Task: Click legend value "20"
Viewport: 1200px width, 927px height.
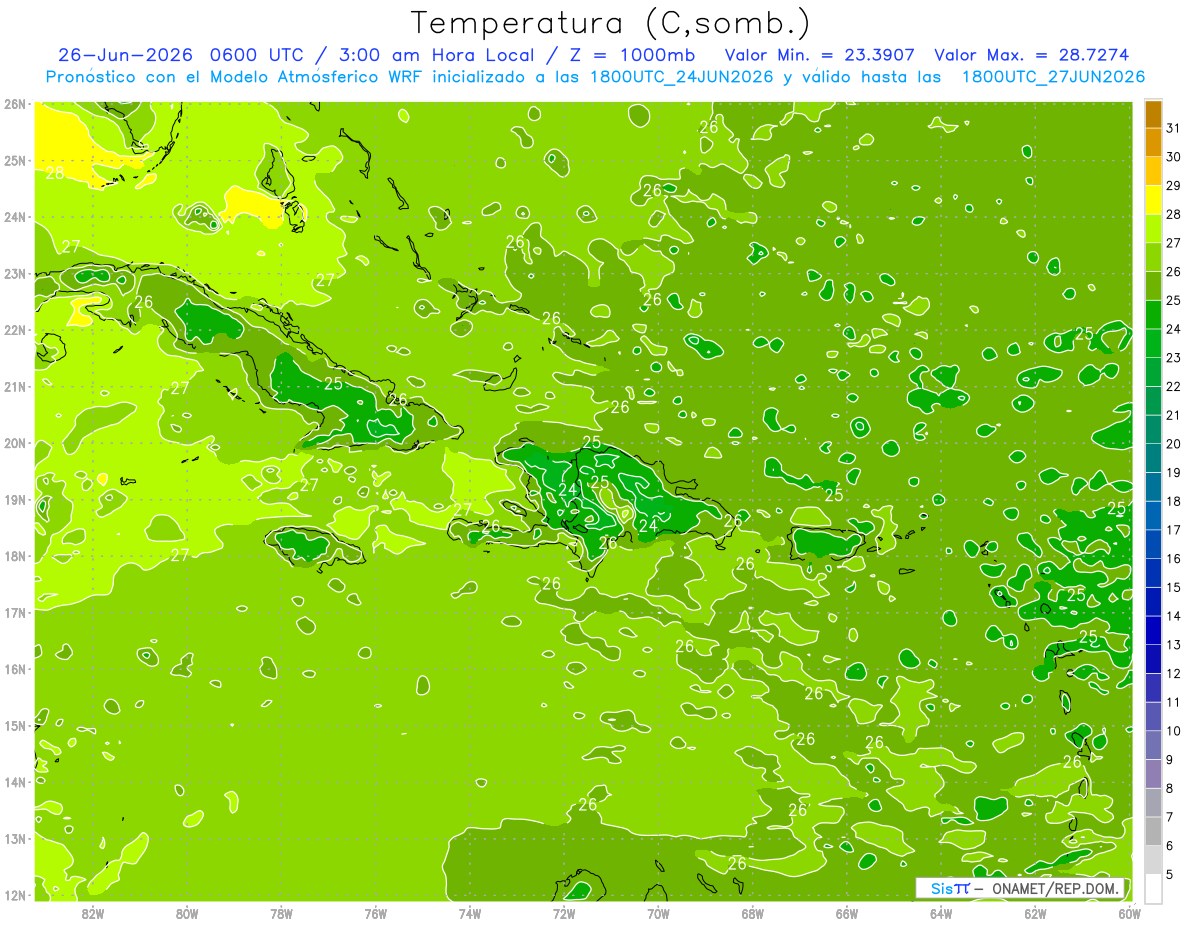Action: [1173, 443]
